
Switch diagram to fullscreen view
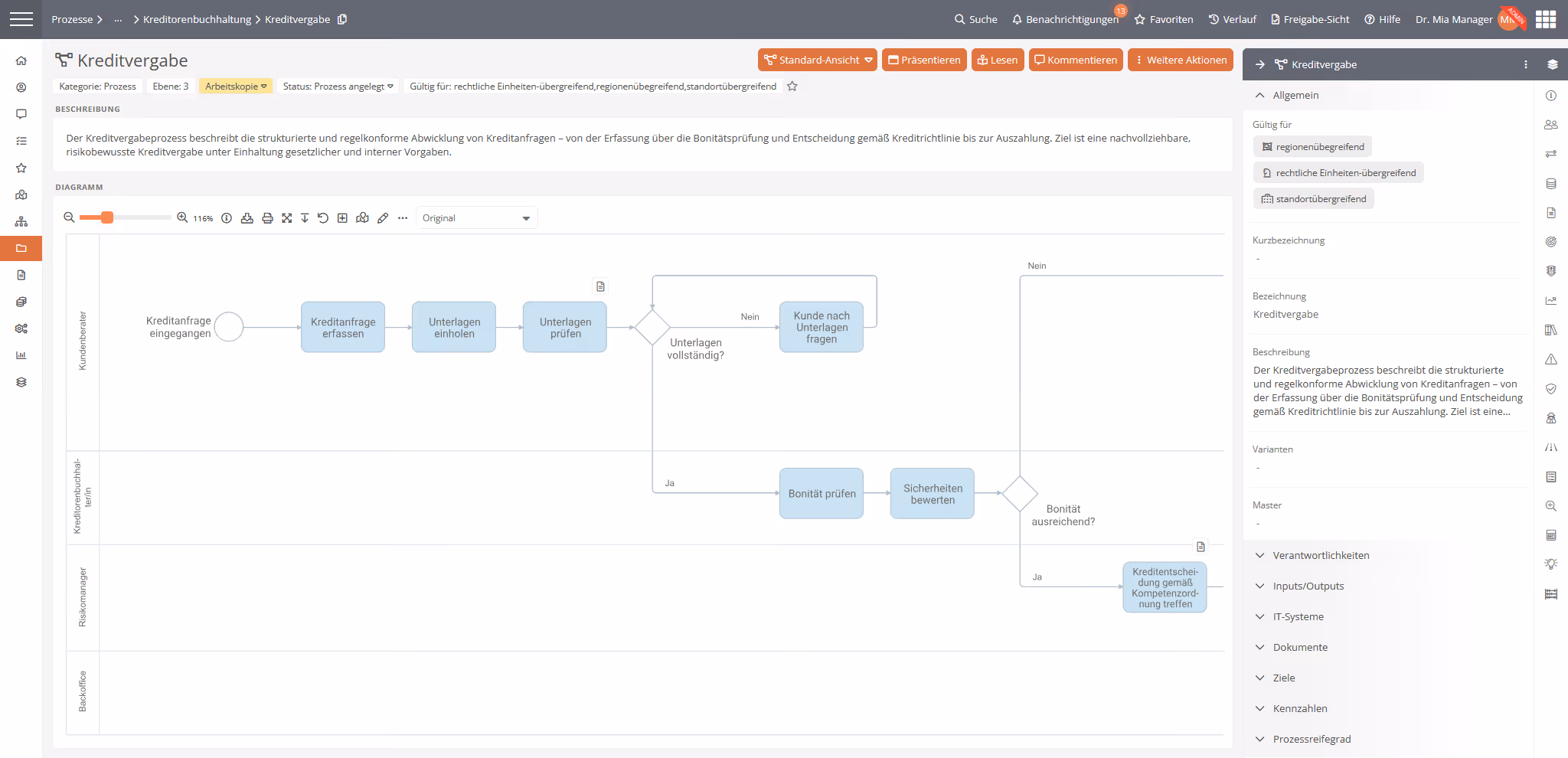[x=286, y=218]
